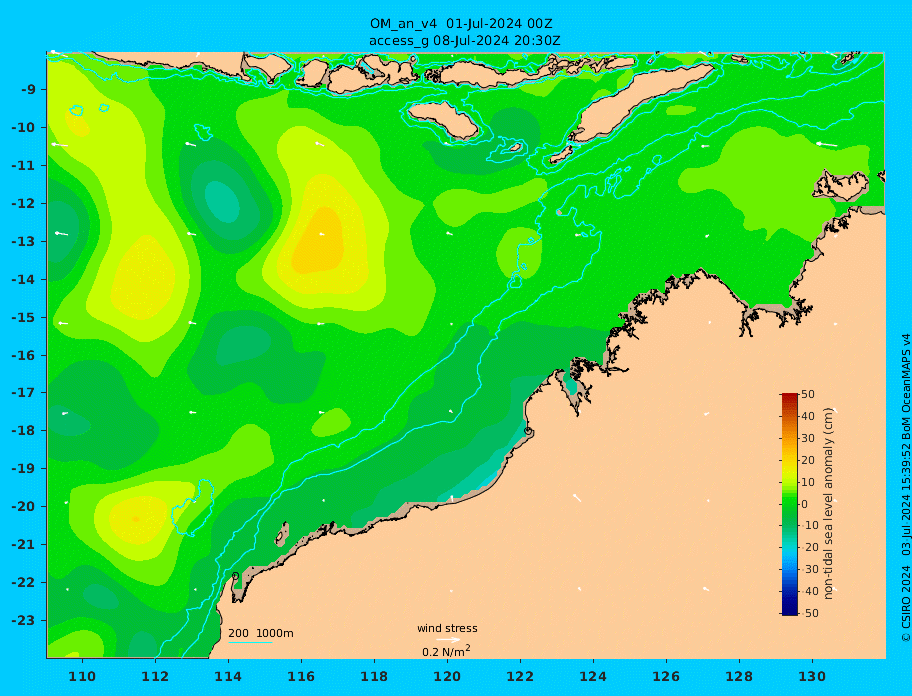The height and width of the screenshot is (696, 912).
Task: Click latitude axis label -14
Action: (x=24, y=280)
